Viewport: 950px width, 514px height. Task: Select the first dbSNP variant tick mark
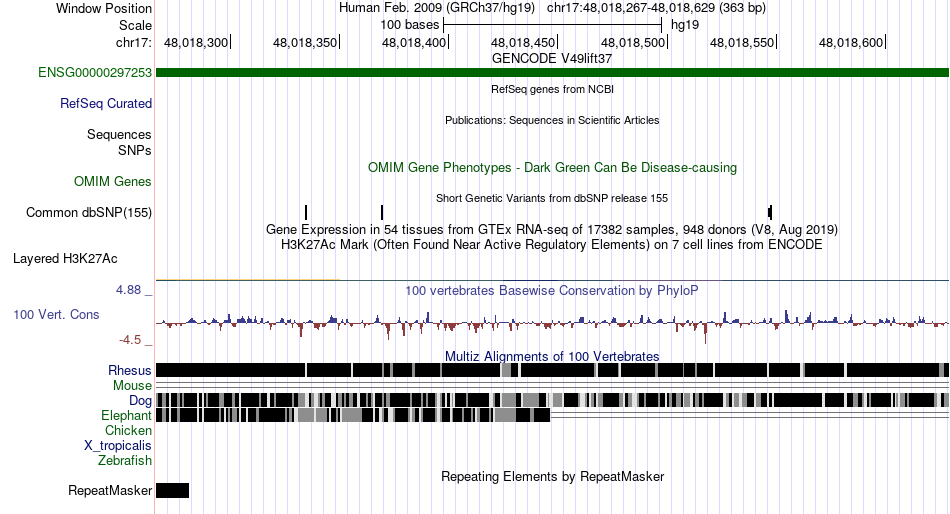click(x=306, y=212)
